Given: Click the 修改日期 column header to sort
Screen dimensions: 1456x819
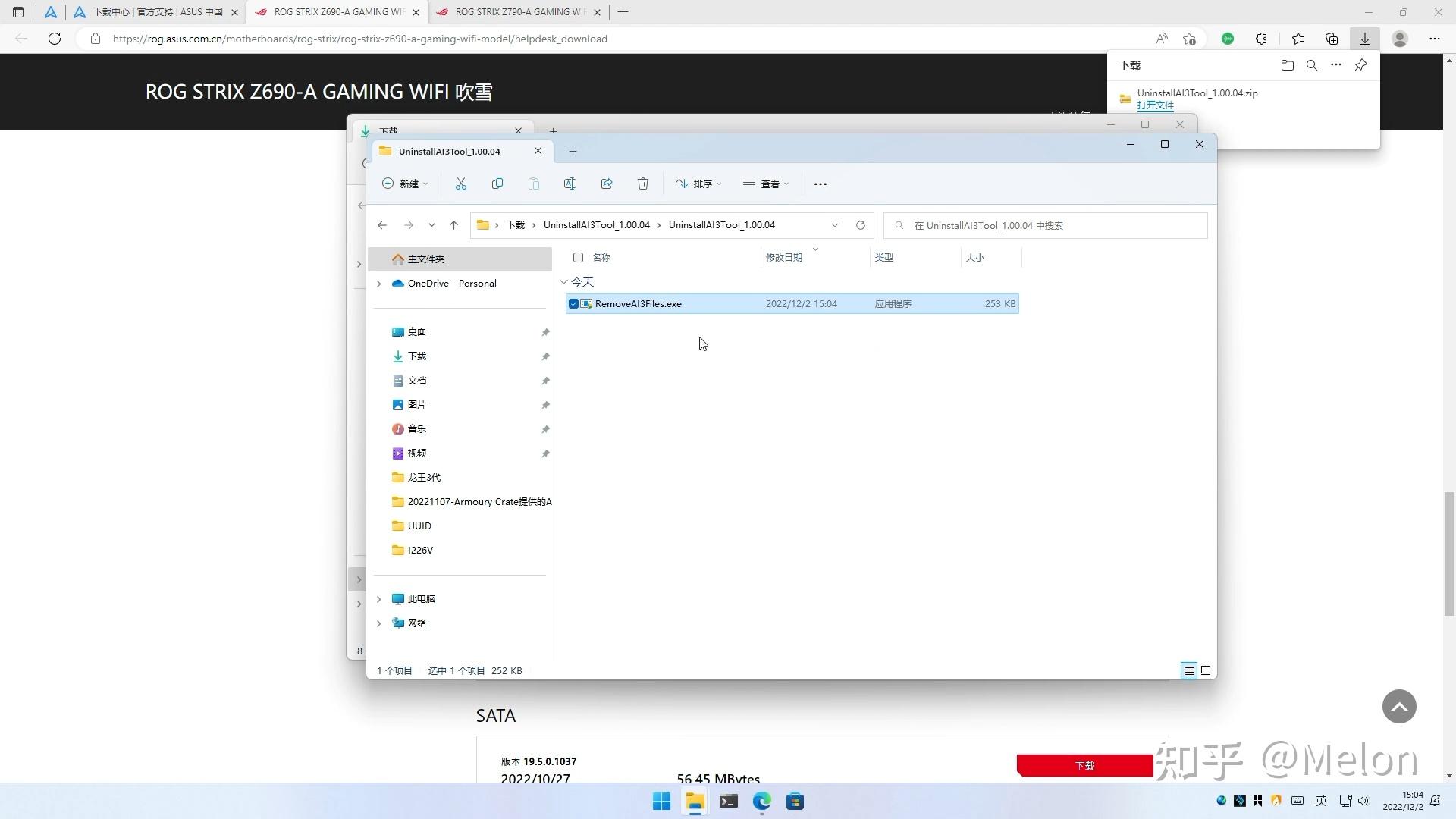Looking at the screenshot, I should pos(783,257).
